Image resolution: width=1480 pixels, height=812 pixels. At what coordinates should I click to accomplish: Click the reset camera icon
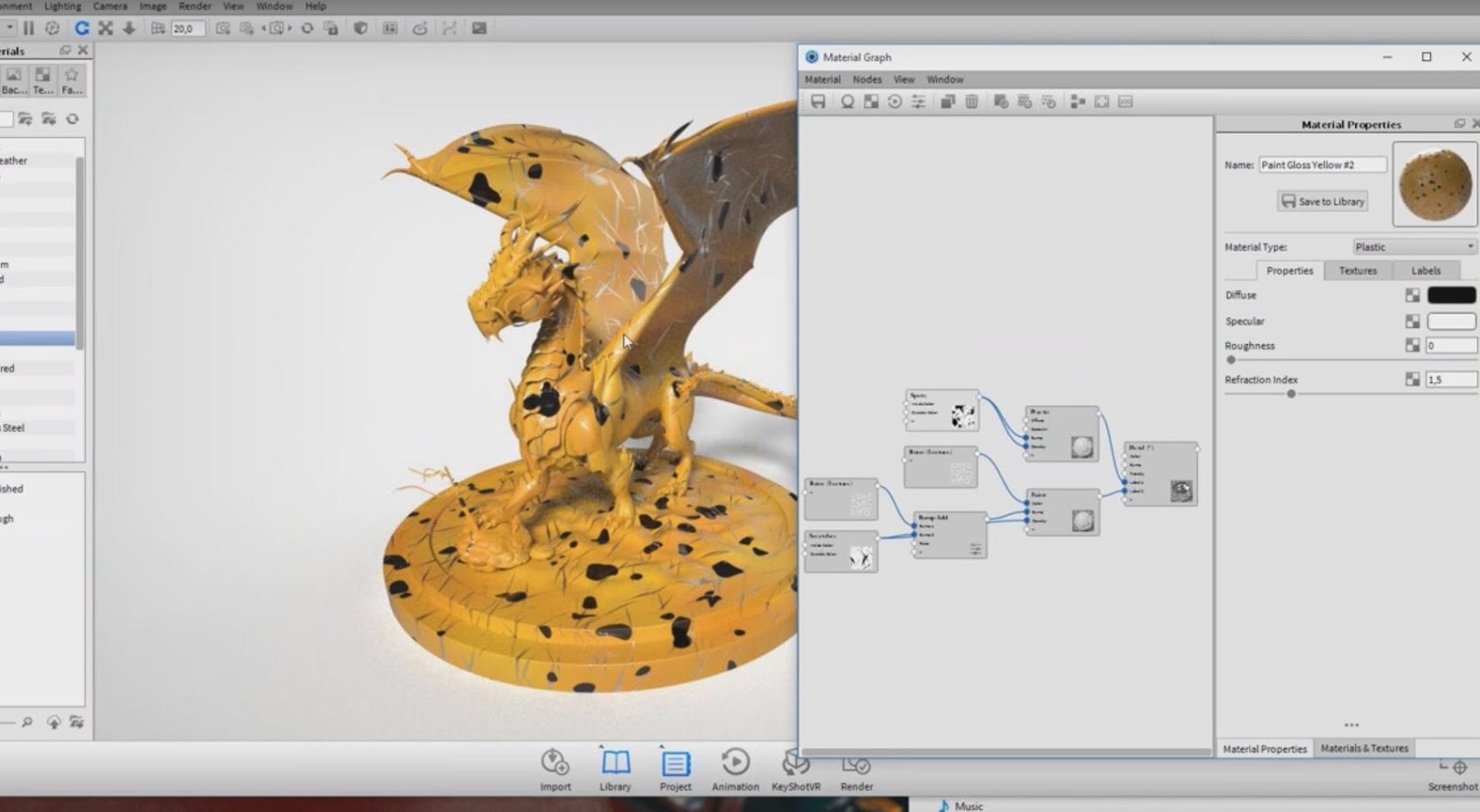[x=307, y=29]
